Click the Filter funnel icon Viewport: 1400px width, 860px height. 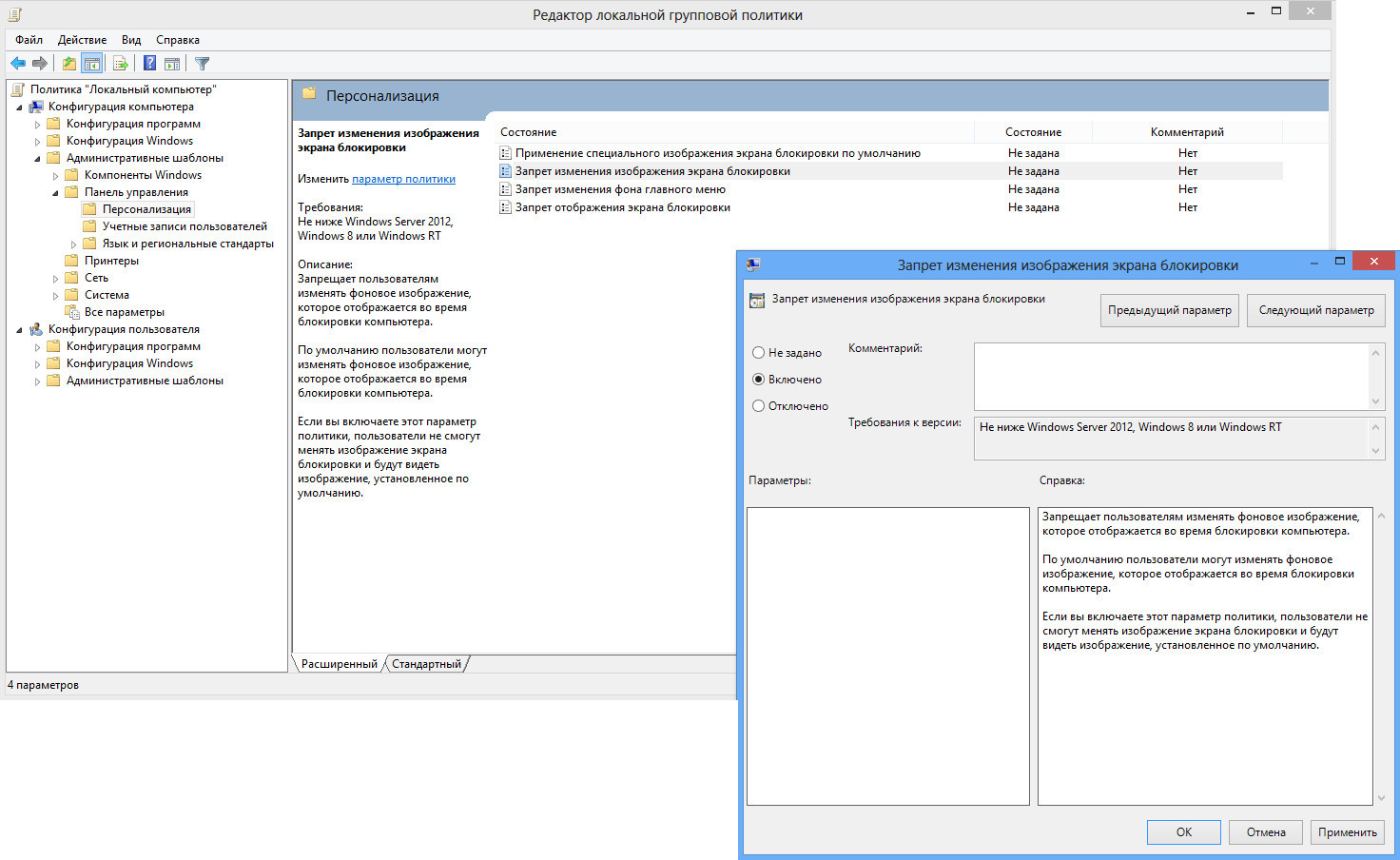click(202, 64)
